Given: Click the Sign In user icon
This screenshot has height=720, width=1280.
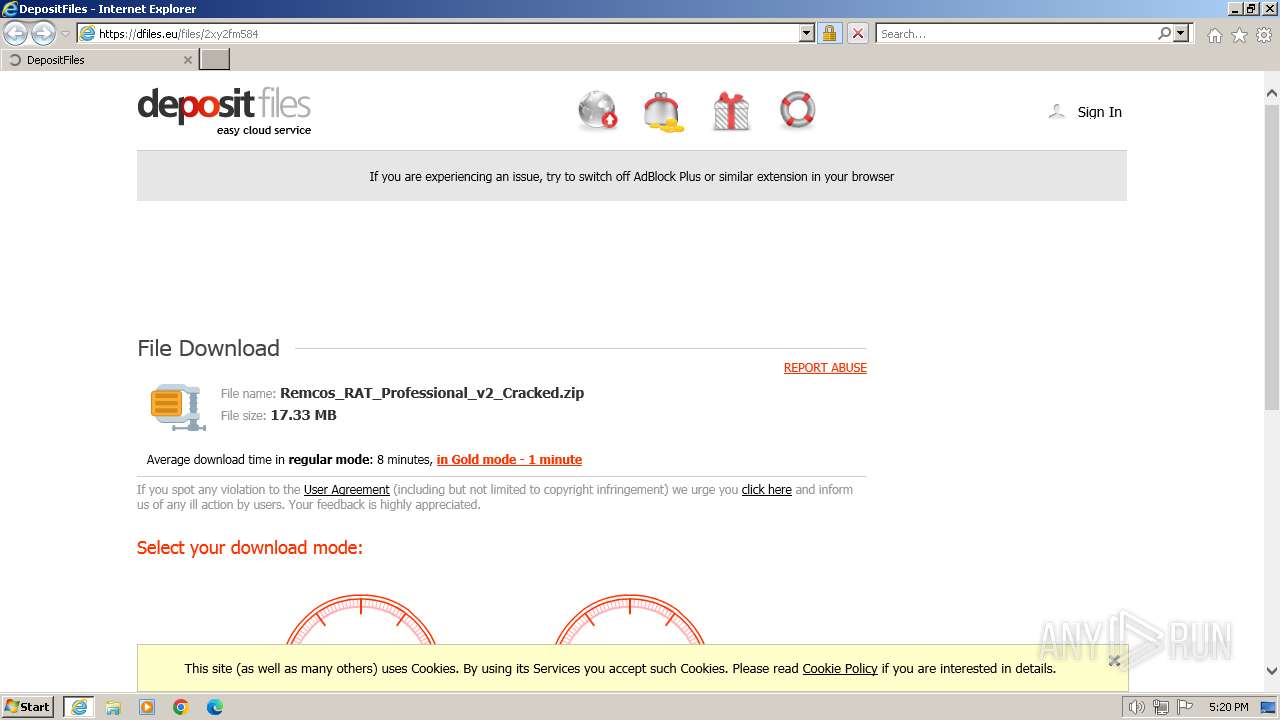Looking at the screenshot, I should pos(1056,112).
